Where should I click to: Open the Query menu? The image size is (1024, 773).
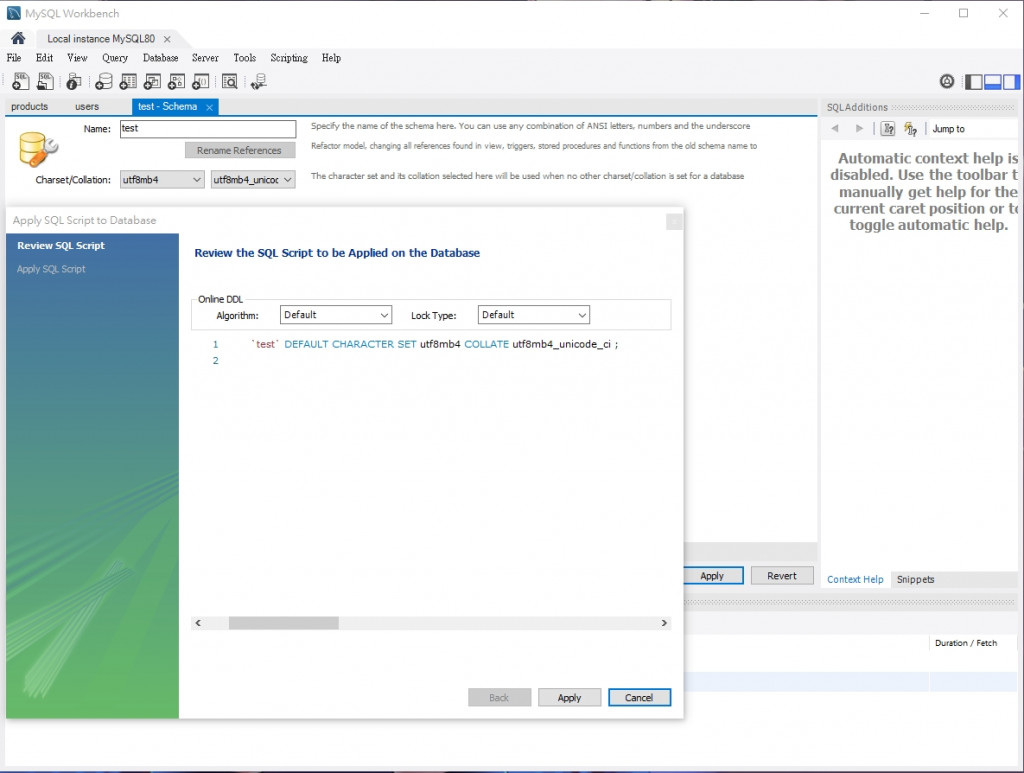click(x=115, y=57)
